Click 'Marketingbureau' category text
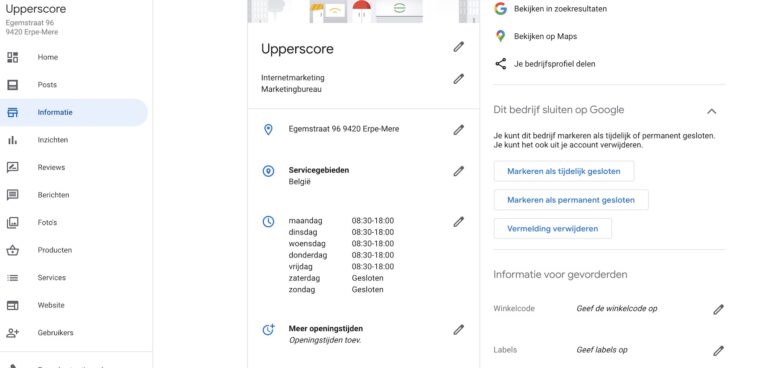The image size is (768, 368). [291, 90]
